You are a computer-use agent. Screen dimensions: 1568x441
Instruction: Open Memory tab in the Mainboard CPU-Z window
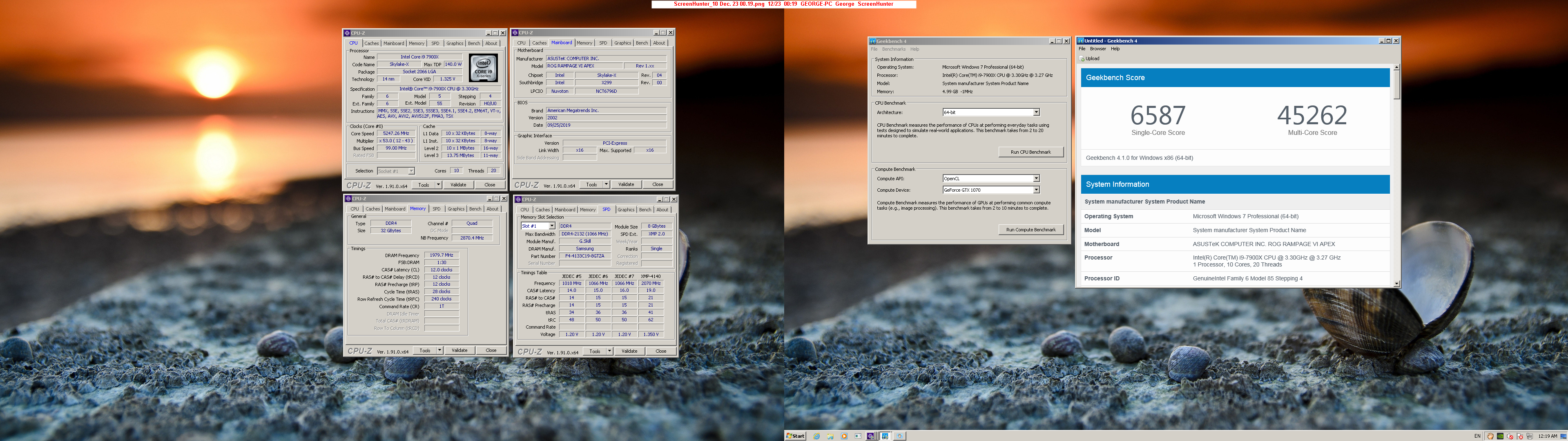[584, 43]
